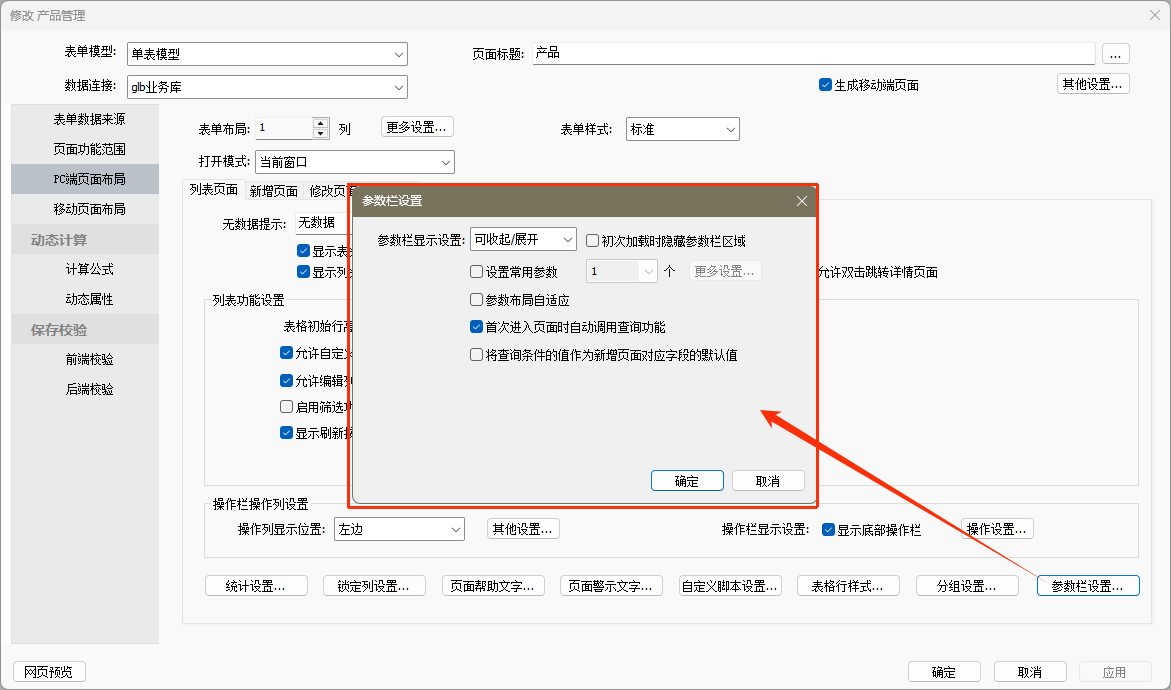
Task: Click 取消 at window bottom
Action: coord(1031,672)
